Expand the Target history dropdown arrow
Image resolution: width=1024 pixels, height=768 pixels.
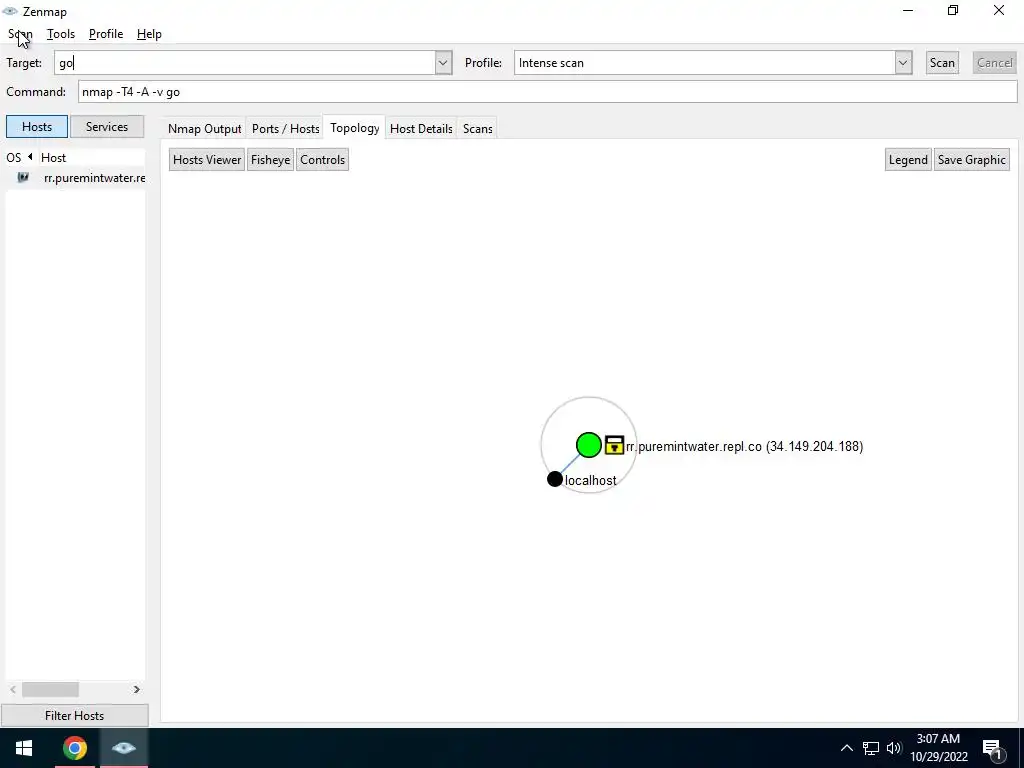tap(443, 63)
